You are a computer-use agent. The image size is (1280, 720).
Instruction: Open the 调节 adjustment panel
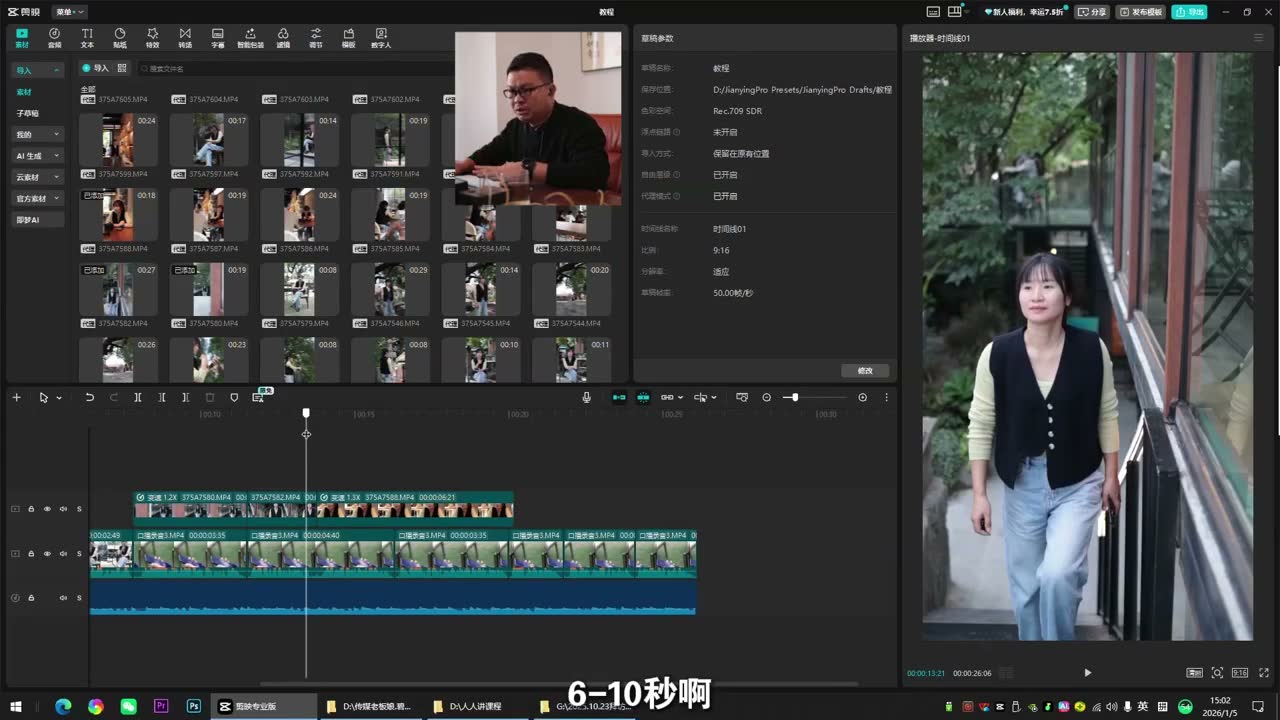point(316,38)
